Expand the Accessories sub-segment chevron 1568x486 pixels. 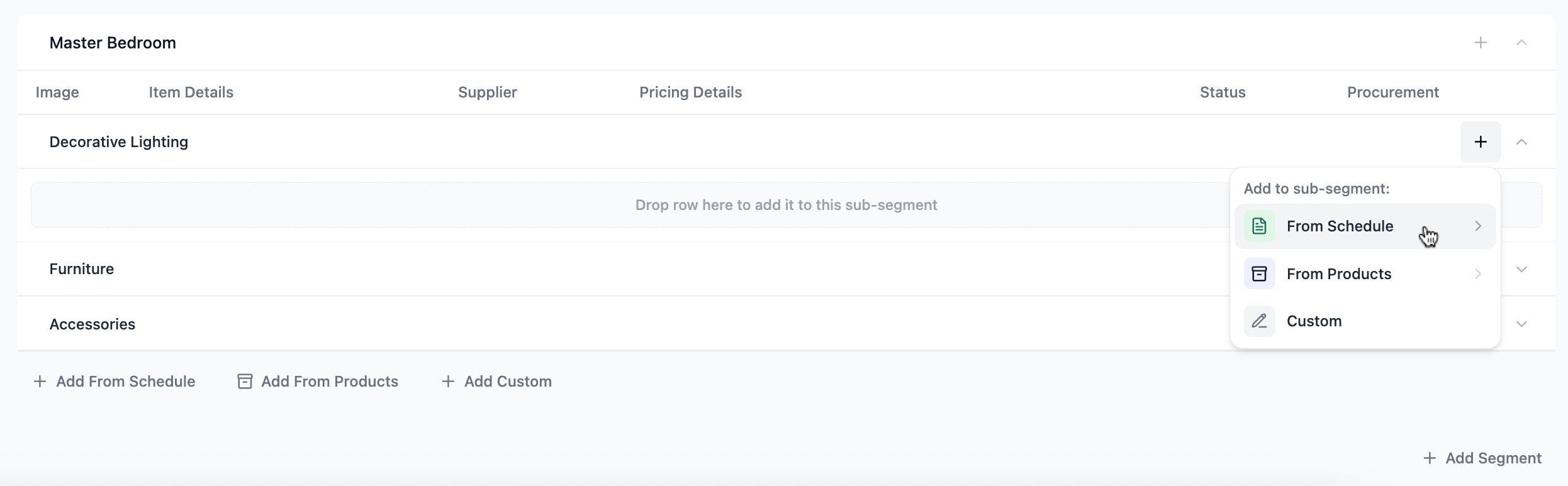click(1521, 324)
